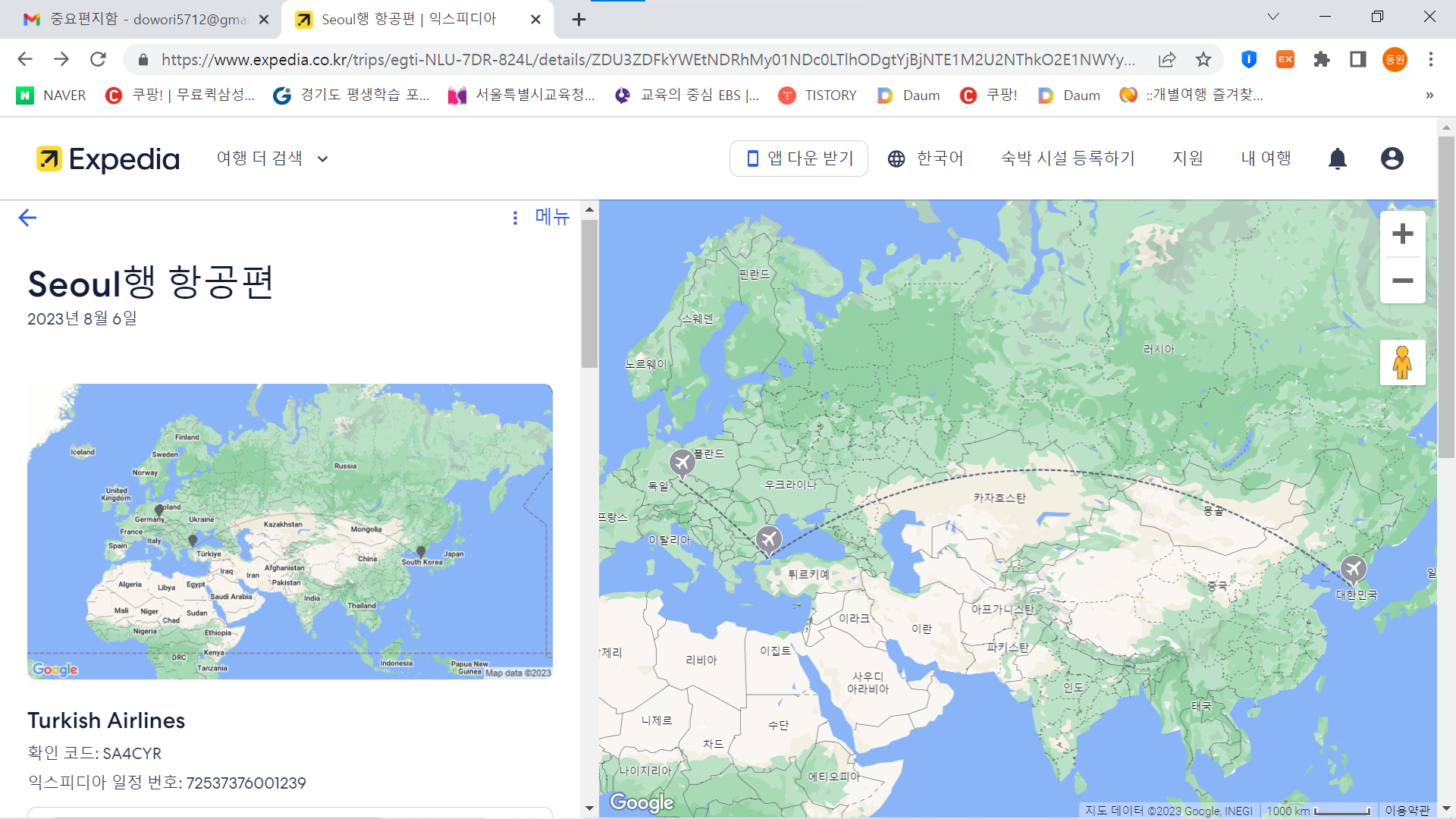Click the 앱 다운 받기 button

(799, 158)
